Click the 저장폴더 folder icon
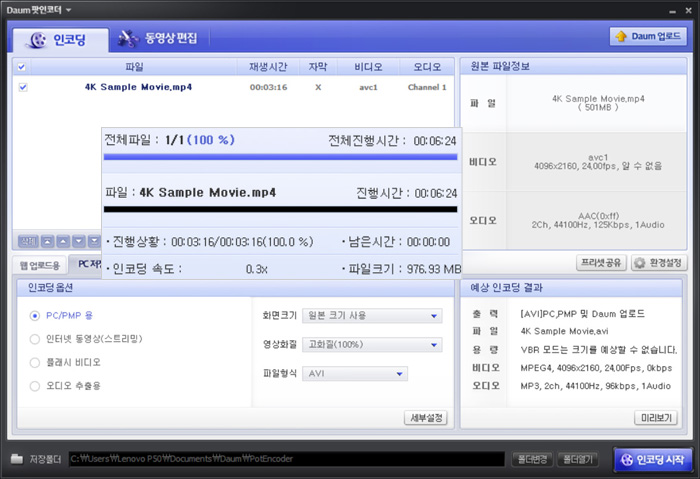This screenshot has height=479, width=700. tap(17, 459)
